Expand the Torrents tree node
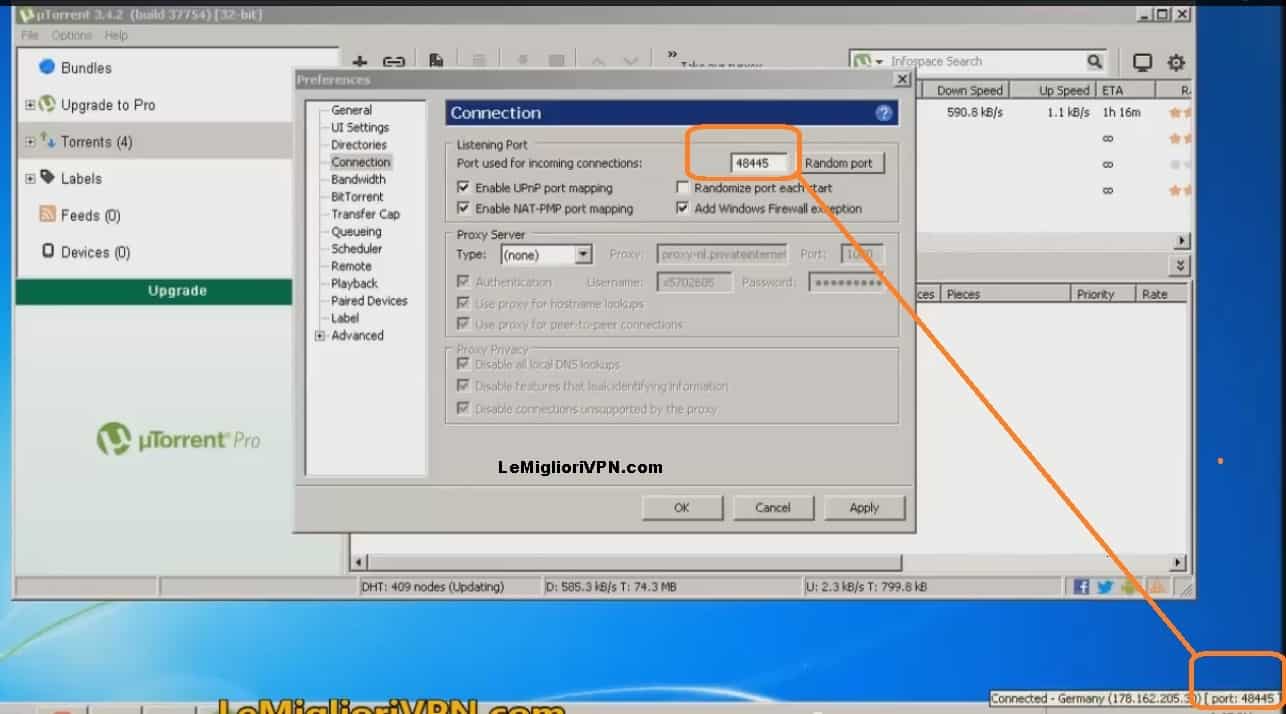Viewport: 1286px width, 714px height. tap(30, 142)
